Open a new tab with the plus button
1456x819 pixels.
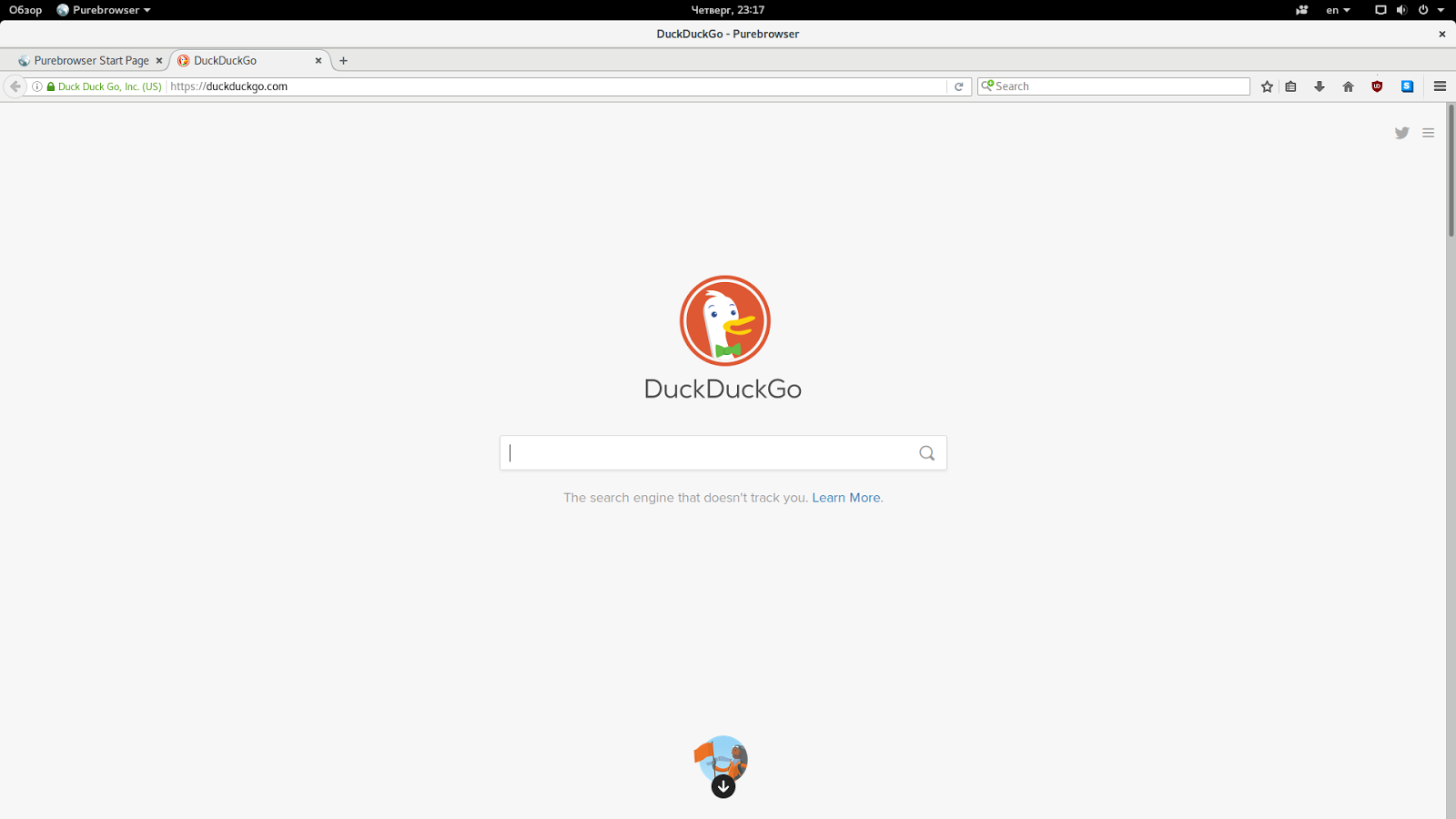point(343,61)
